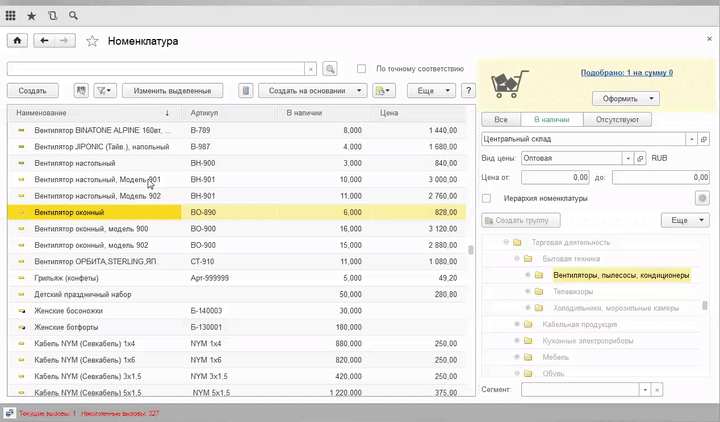720x422 pixels.
Task: Select row Грильяж (конфеты)
Action: [x=236, y=278]
